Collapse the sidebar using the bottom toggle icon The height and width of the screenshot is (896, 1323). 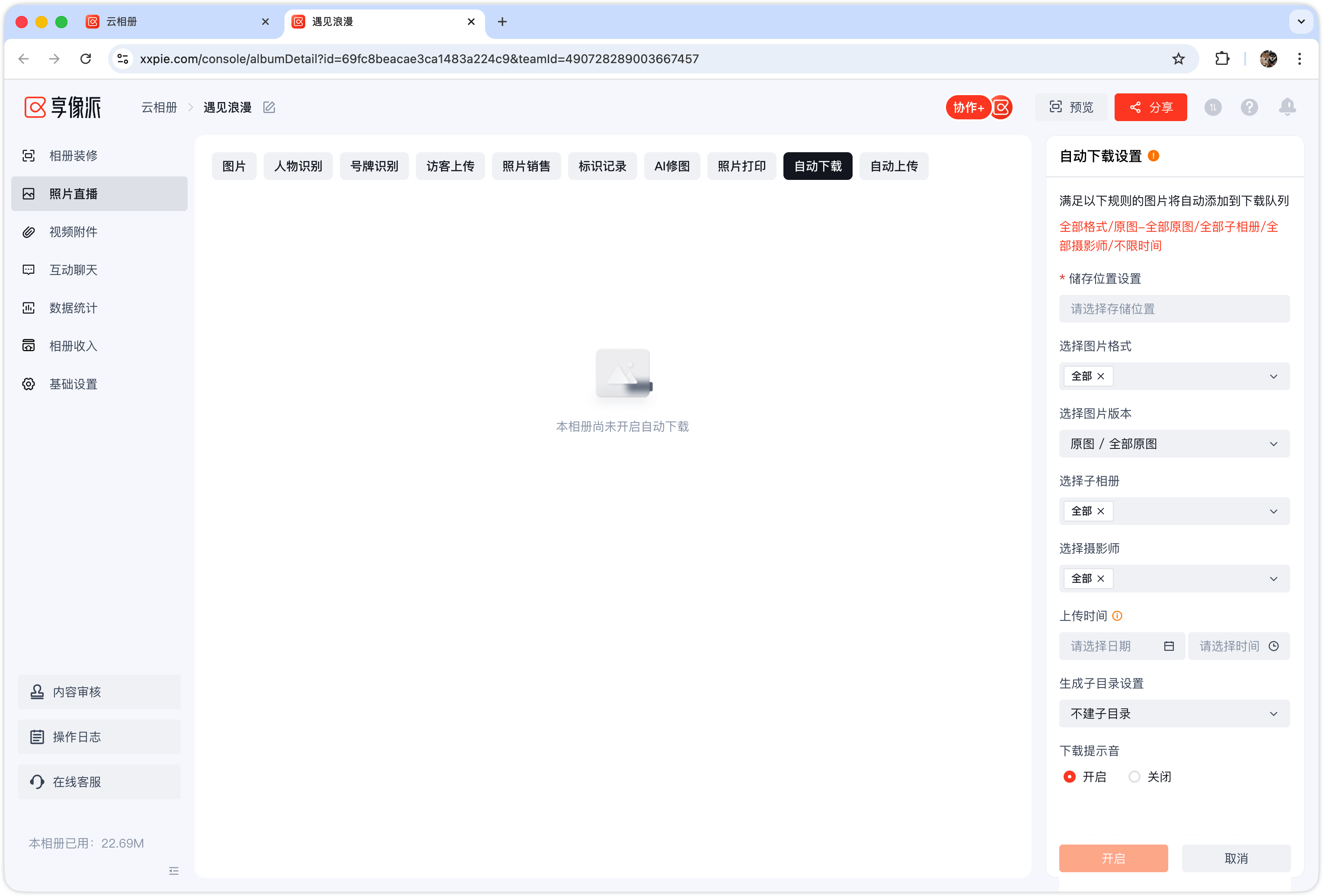point(174,871)
